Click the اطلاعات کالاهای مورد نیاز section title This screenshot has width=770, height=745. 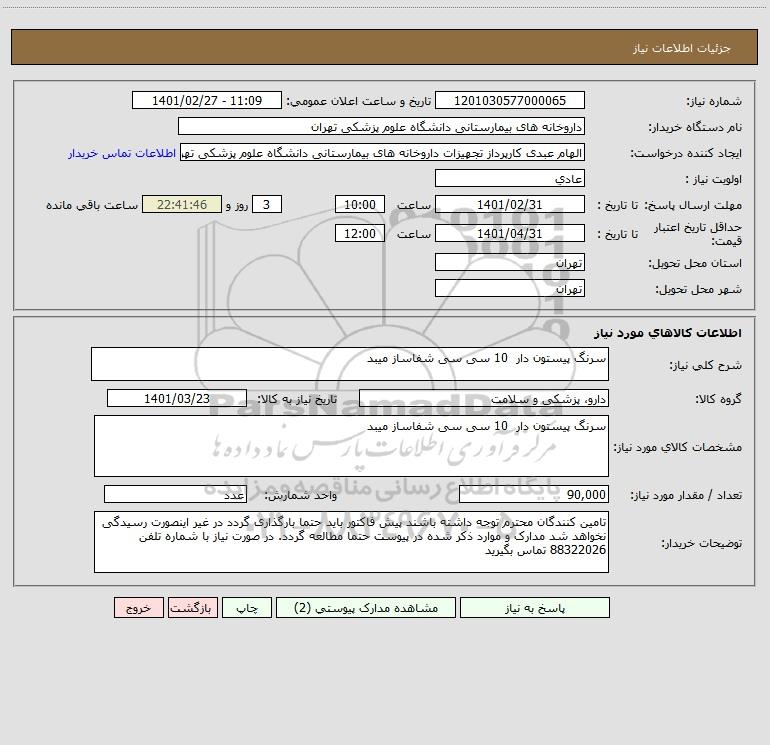click(667, 333)
